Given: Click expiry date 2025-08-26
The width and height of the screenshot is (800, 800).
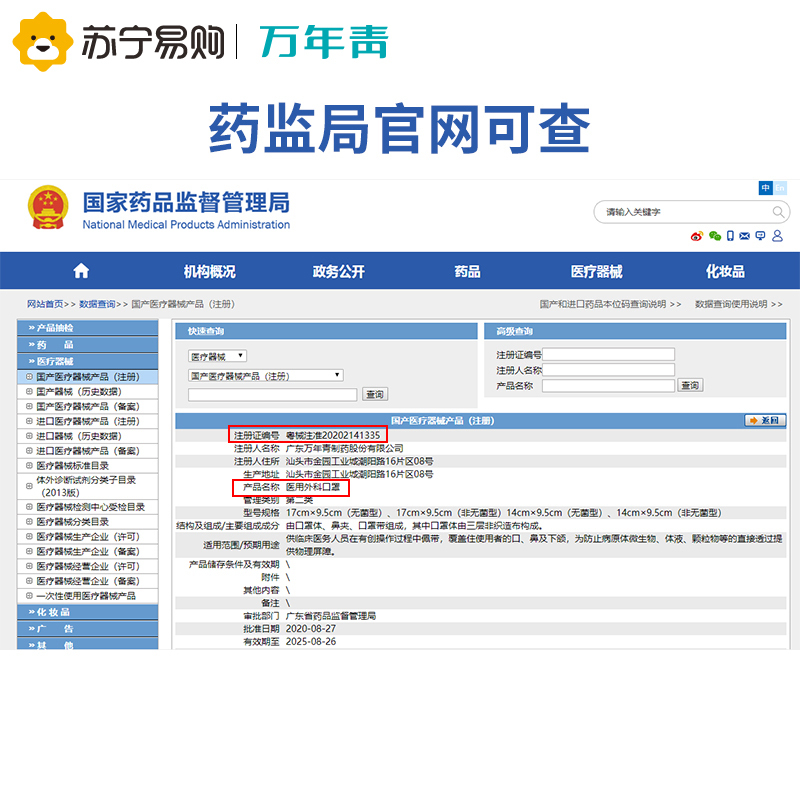Looking at the screenshot, I should click(x=311, y=641).
